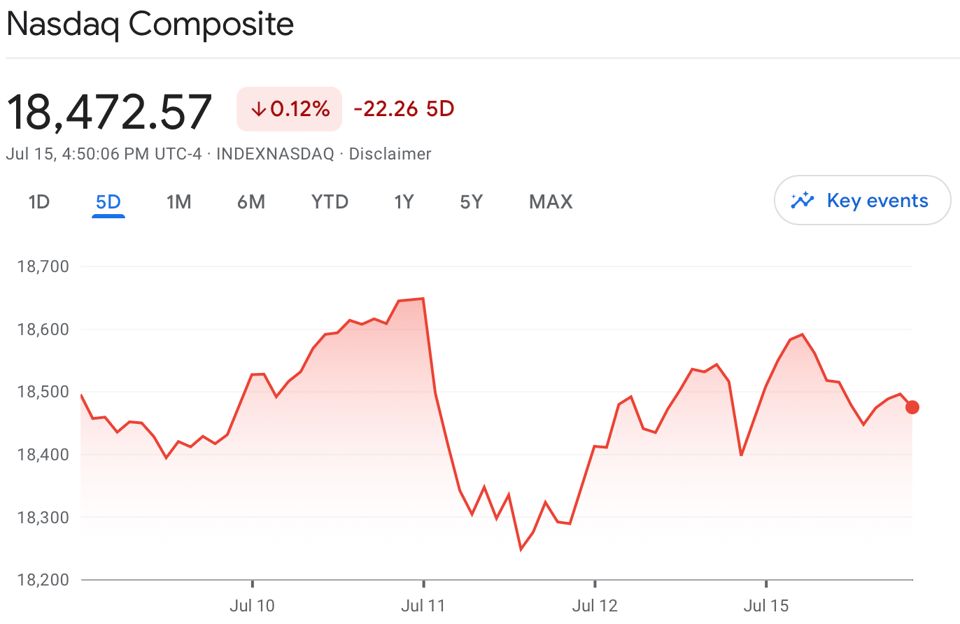This screenshot has width=960, height=624.
Task: Switch to the 6M range
Action: coord(251,201)
